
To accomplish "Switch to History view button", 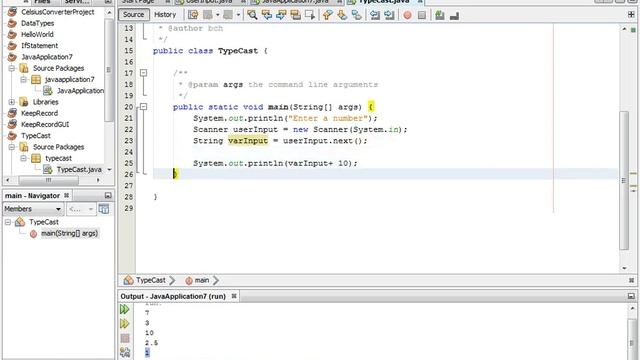I will (x=165, y=15).
